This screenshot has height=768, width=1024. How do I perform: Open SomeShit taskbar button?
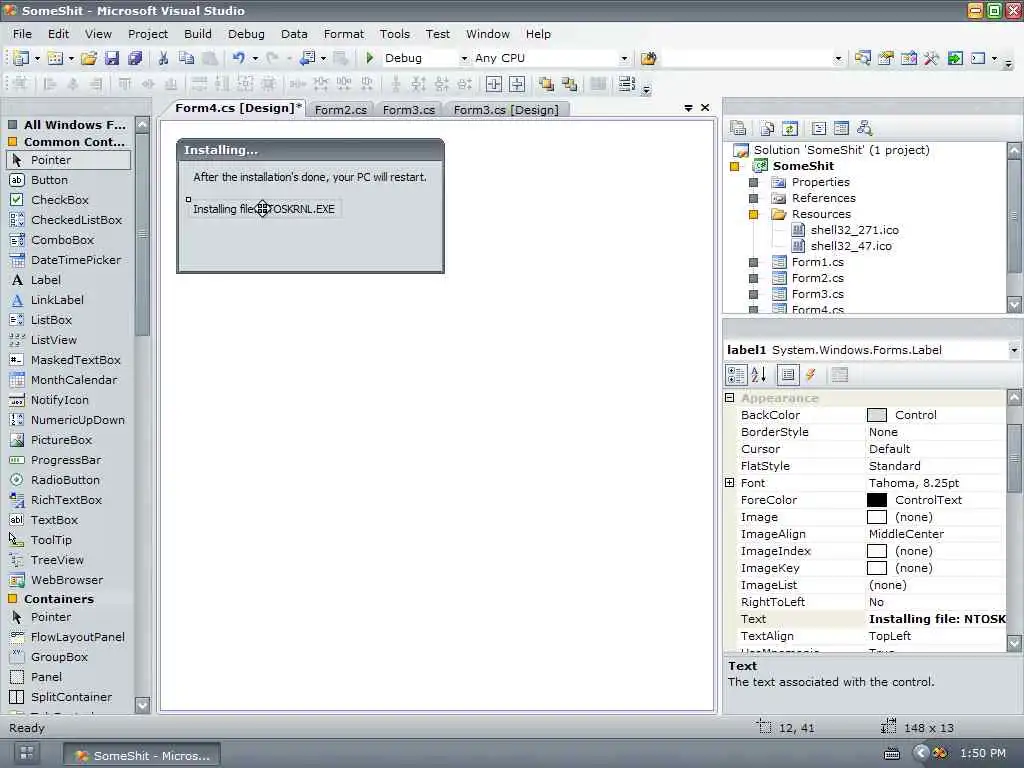pyautogui.click(x=142, y=756)
